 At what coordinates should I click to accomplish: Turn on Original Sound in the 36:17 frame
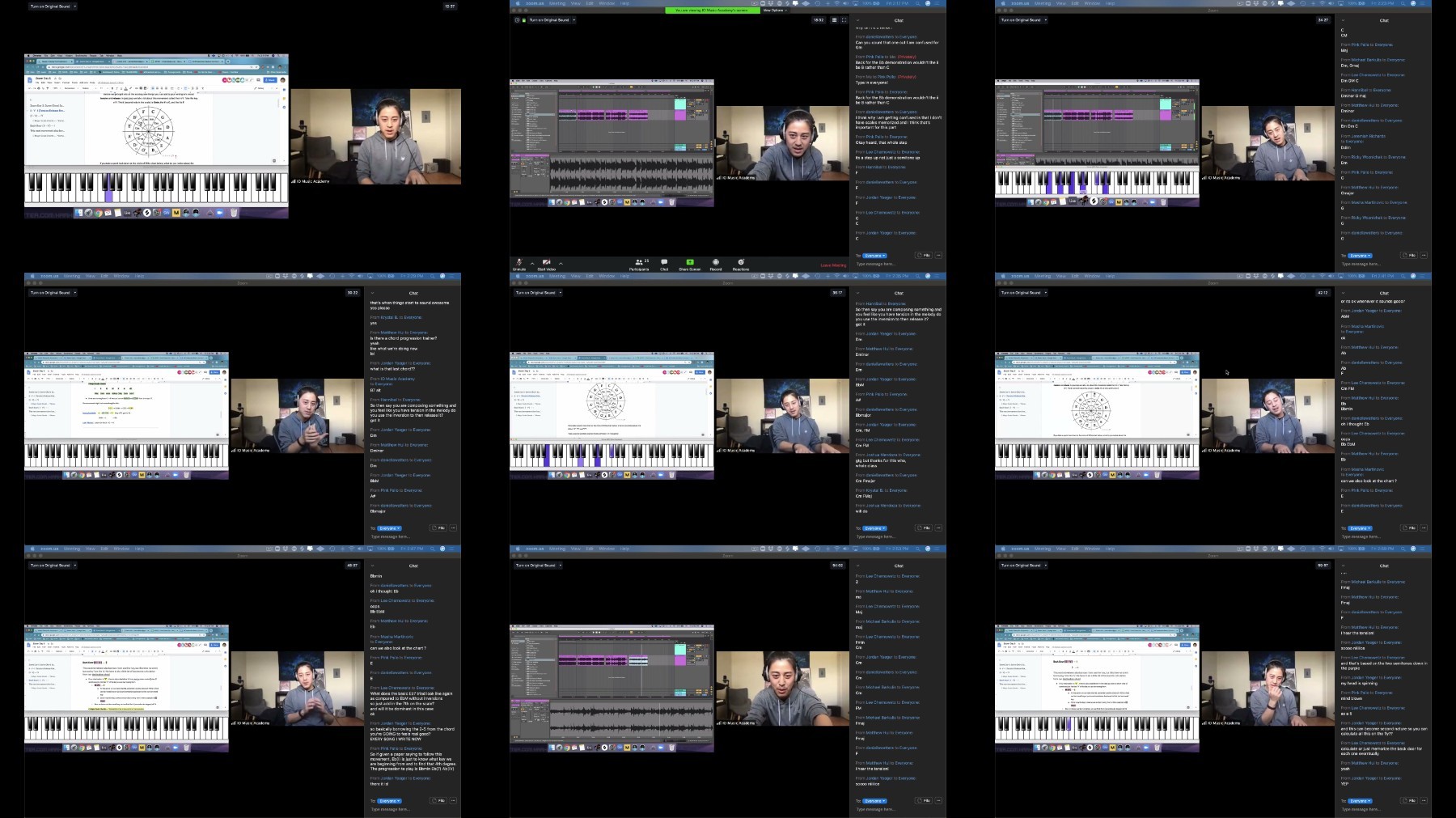click(535, 293)
